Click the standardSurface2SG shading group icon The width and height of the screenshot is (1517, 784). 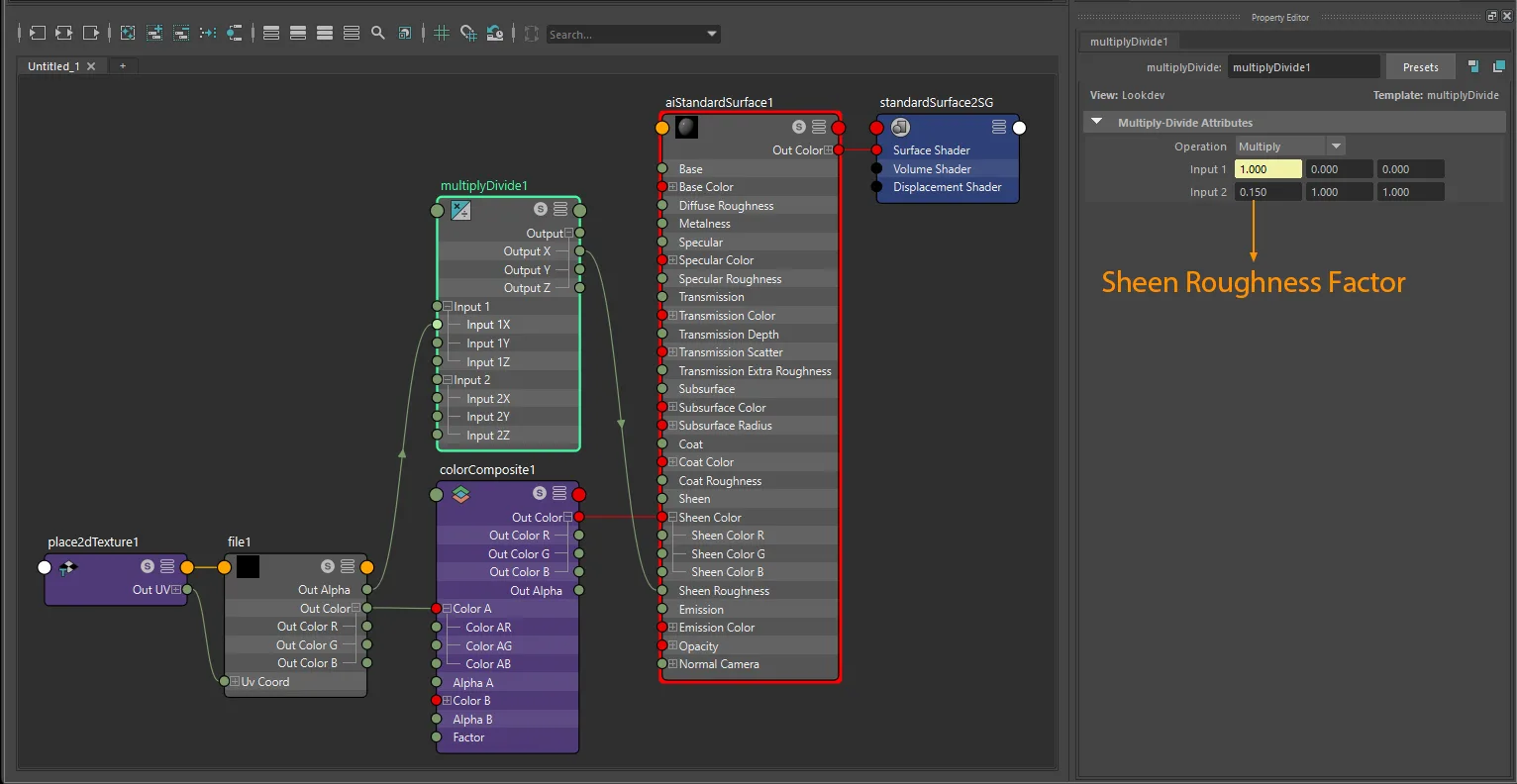[x=900, y=127]
